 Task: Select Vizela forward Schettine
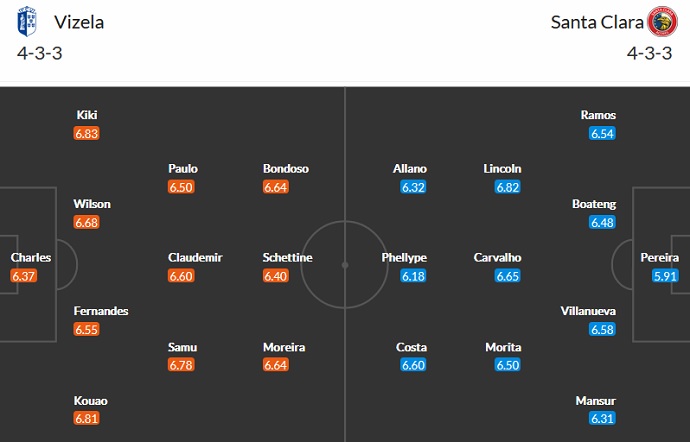click(287, 258)
